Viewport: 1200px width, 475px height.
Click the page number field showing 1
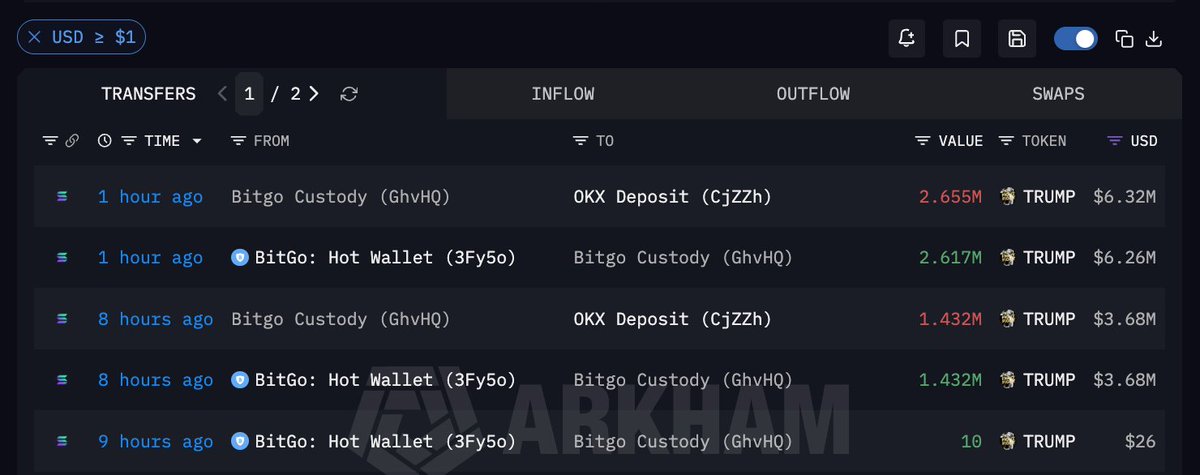tap(249, 94)
